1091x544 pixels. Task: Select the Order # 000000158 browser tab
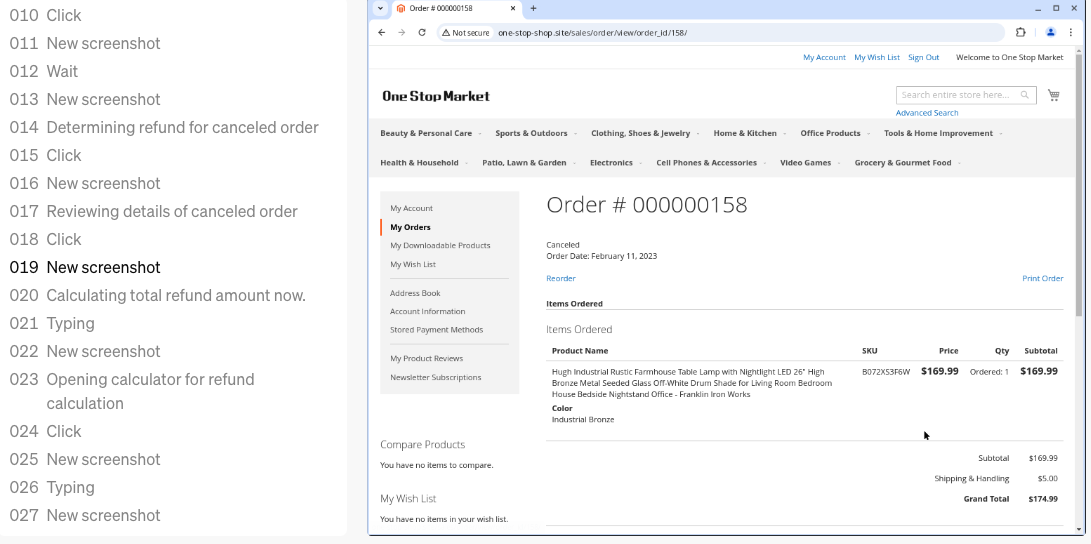(x=457, y=8)
